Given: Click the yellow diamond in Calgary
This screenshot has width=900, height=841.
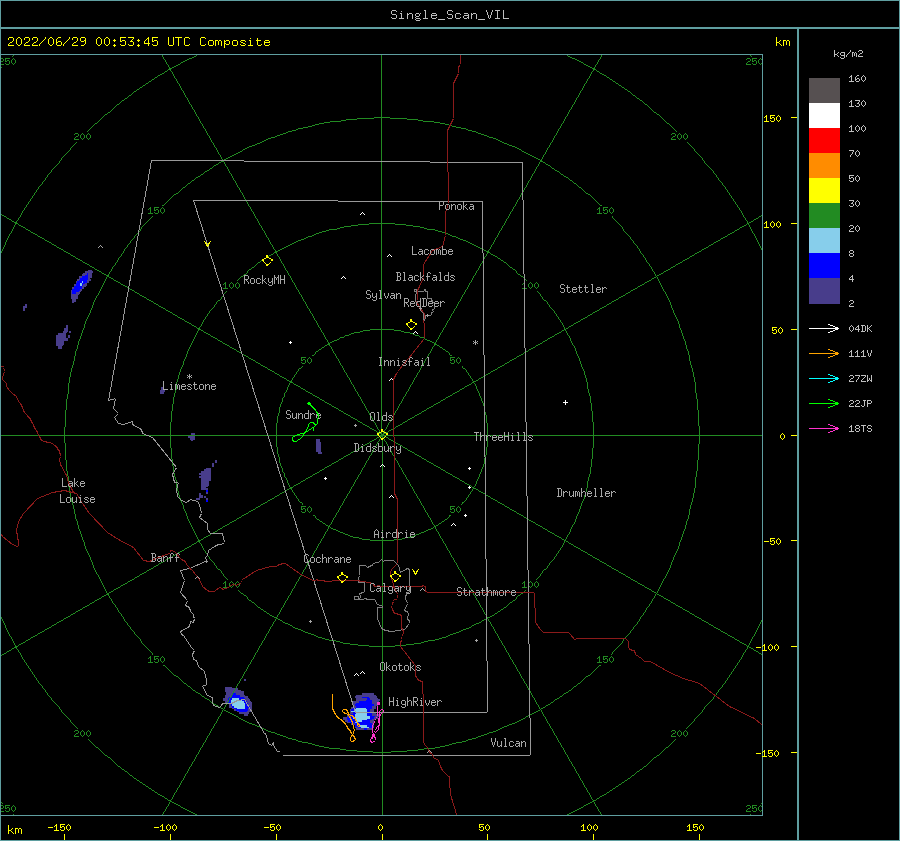Looking at the screenshot, I should click(395, 576).
